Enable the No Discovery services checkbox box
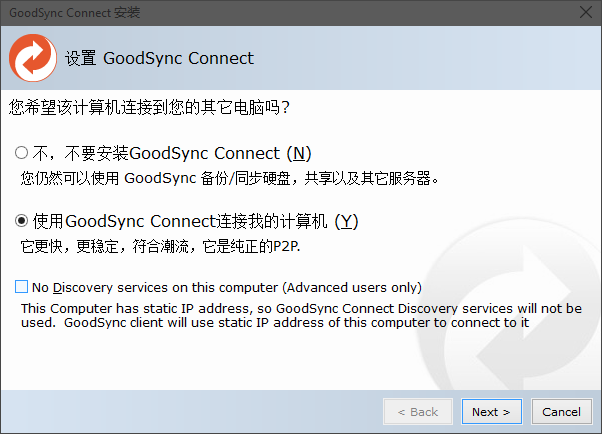 22,286
